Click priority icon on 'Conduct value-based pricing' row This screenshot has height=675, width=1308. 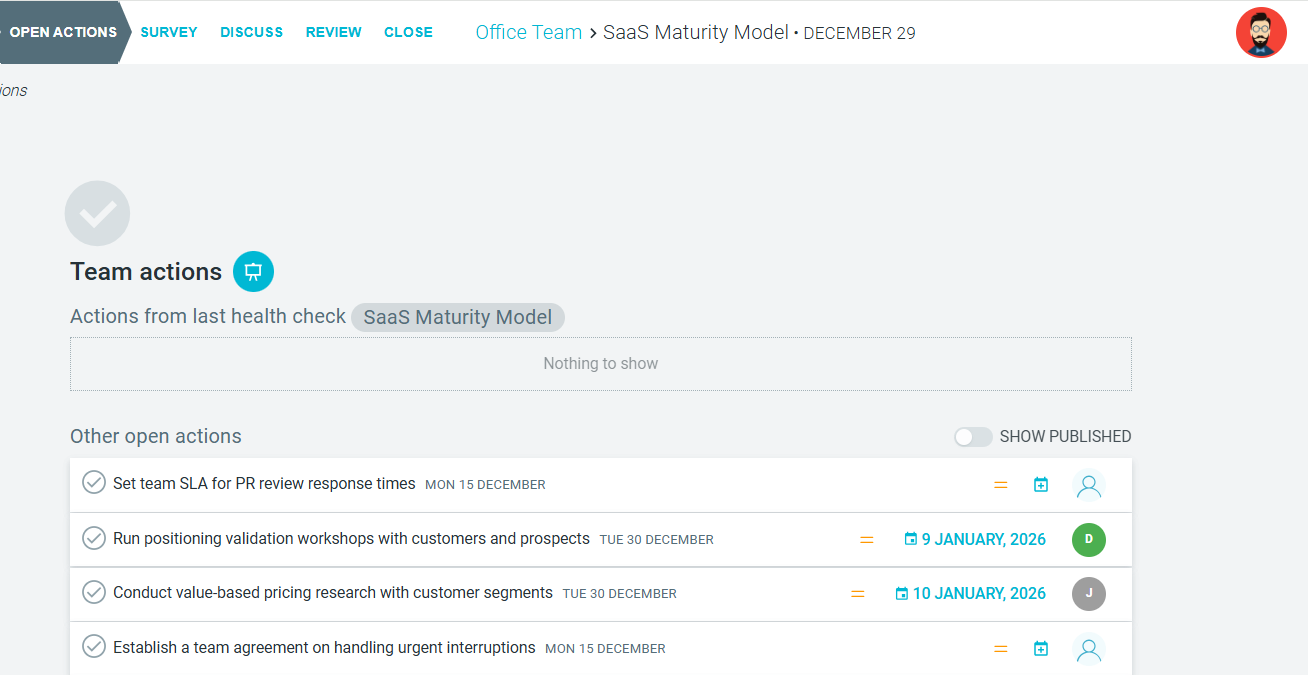(x=858, y=594)
